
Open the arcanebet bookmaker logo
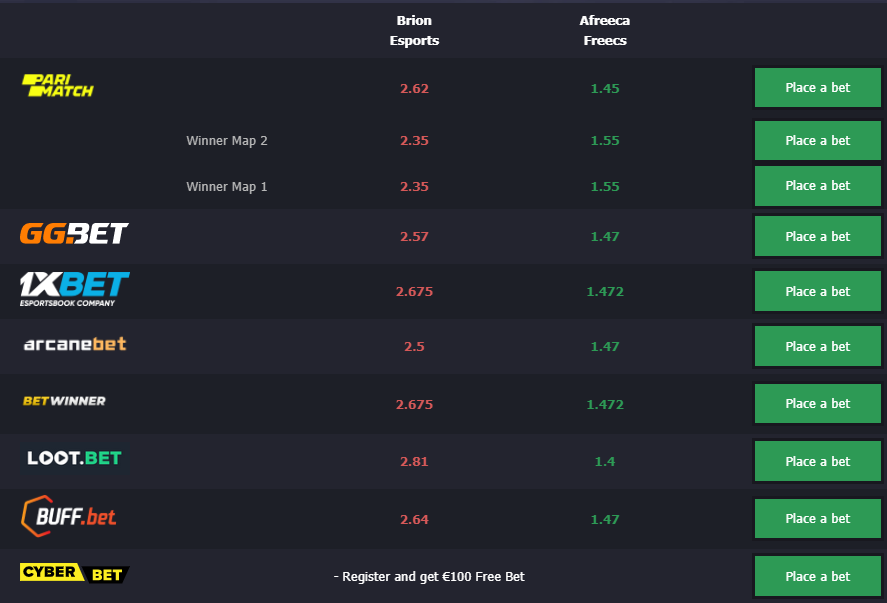pyautogui.click(x=75, y=344)
